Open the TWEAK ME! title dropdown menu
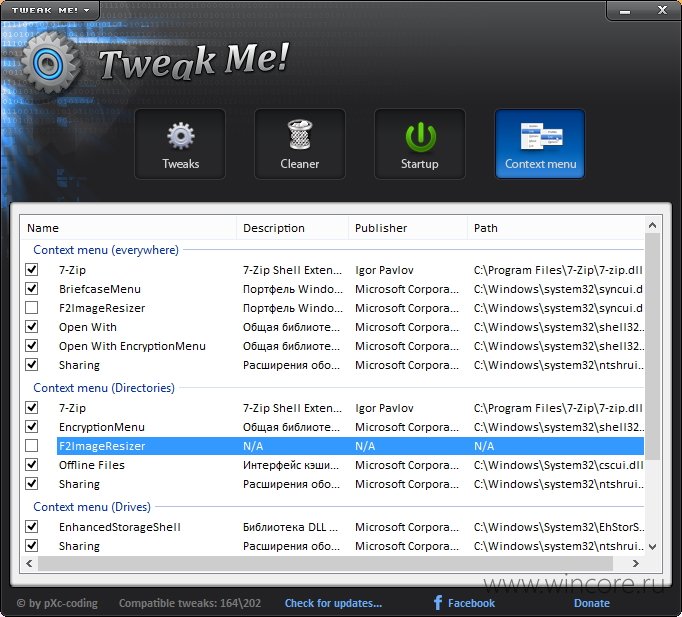The width and height of the screenshot is (682, 617). 50,10
